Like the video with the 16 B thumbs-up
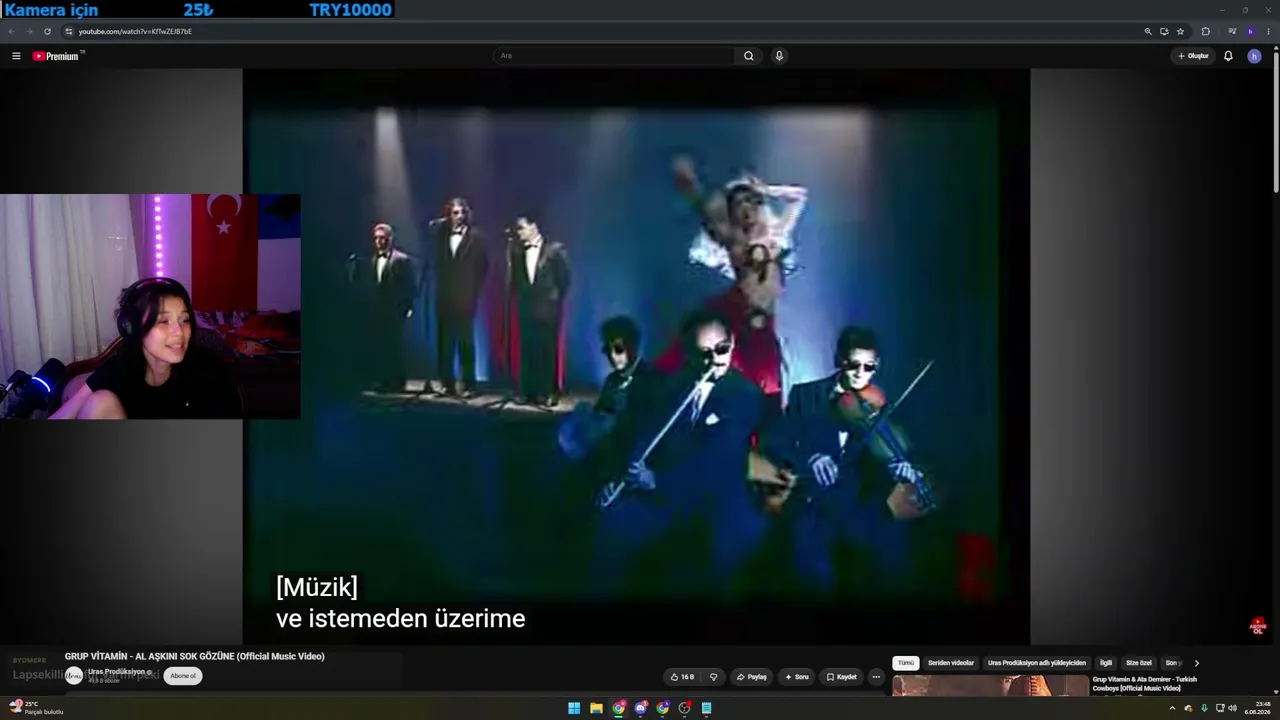1280x720 pixels. click(x=682, y=677)
